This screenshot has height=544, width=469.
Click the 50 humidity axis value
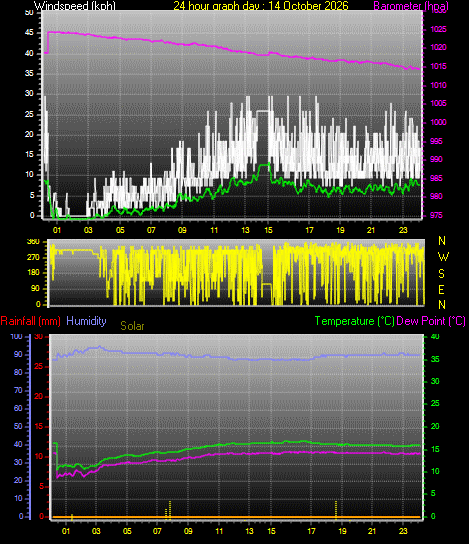pos(18,426)
